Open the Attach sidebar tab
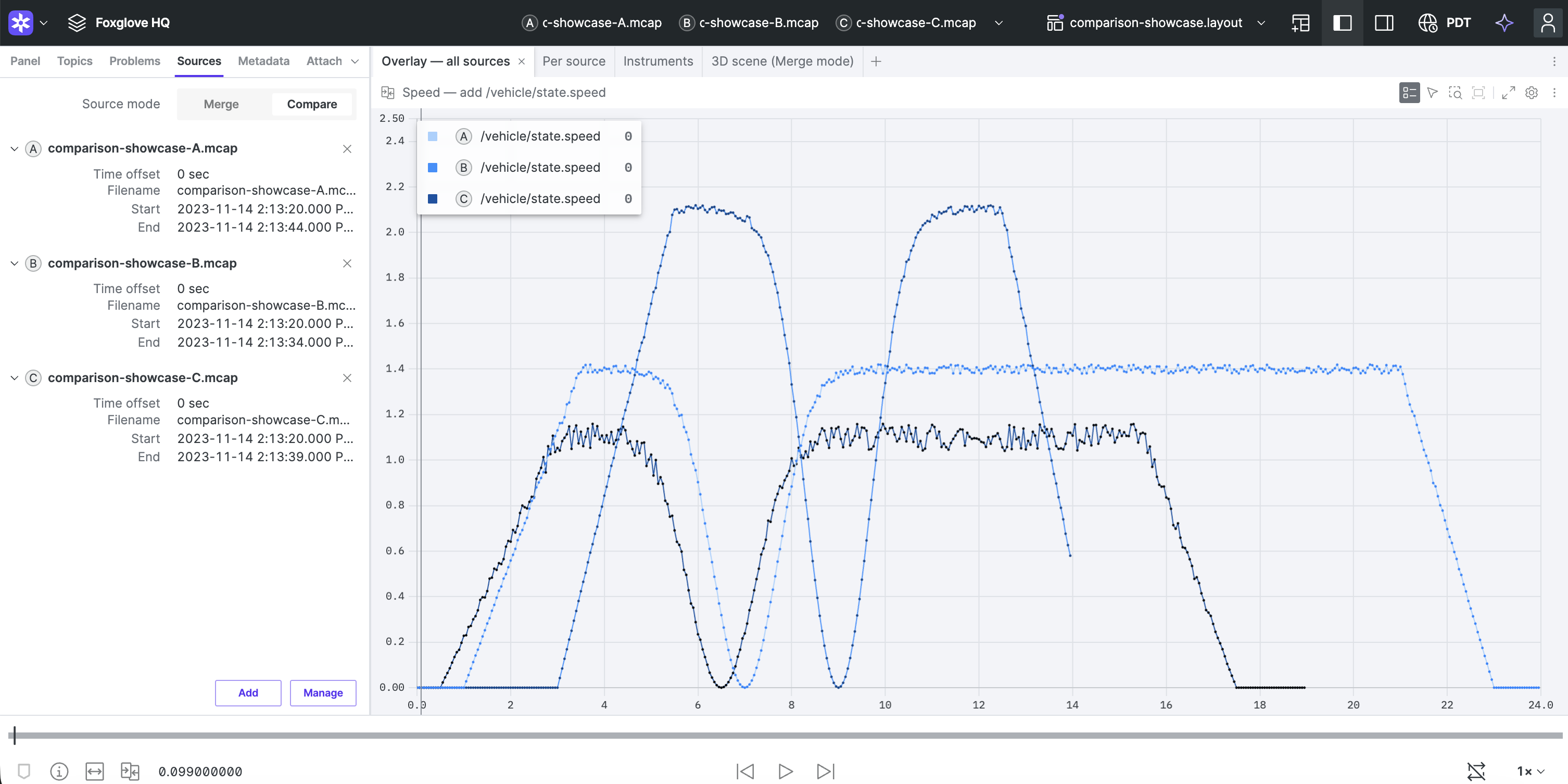The height and width of the screenshot is (784, 1568). [324, 61]
